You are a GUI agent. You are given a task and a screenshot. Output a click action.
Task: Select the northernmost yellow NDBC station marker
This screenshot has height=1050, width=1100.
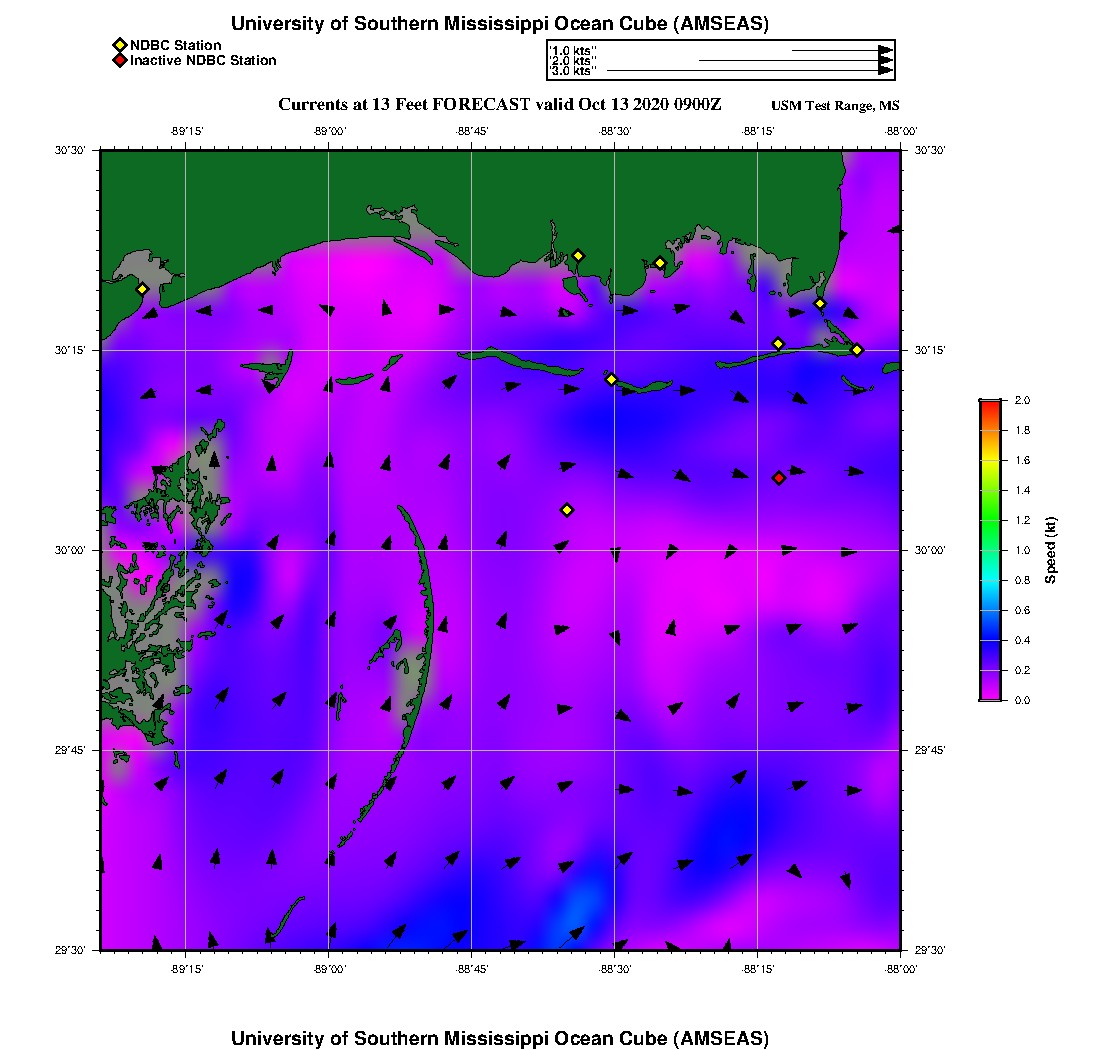click(578, 255)
